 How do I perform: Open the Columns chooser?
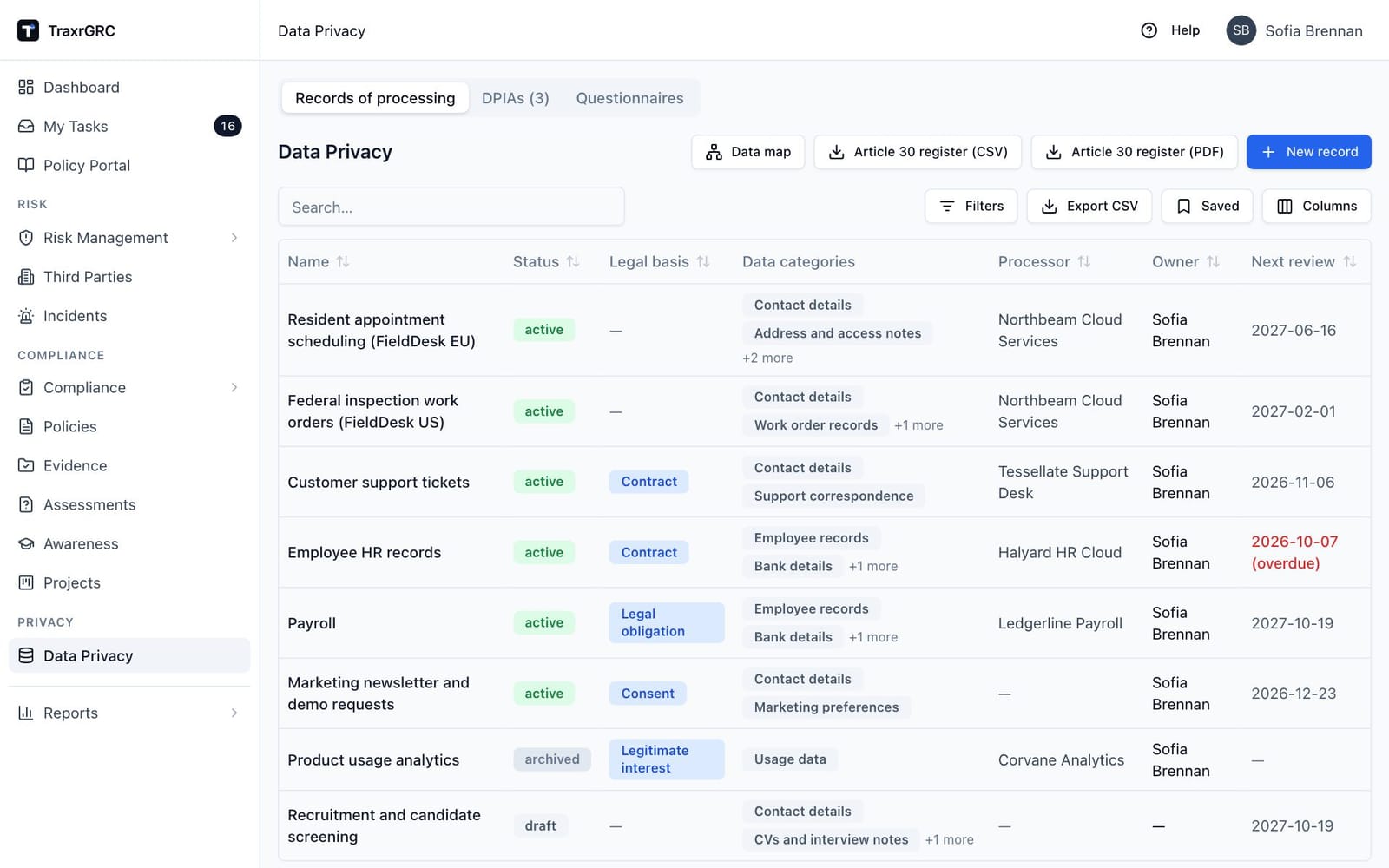coord(1316,206)
